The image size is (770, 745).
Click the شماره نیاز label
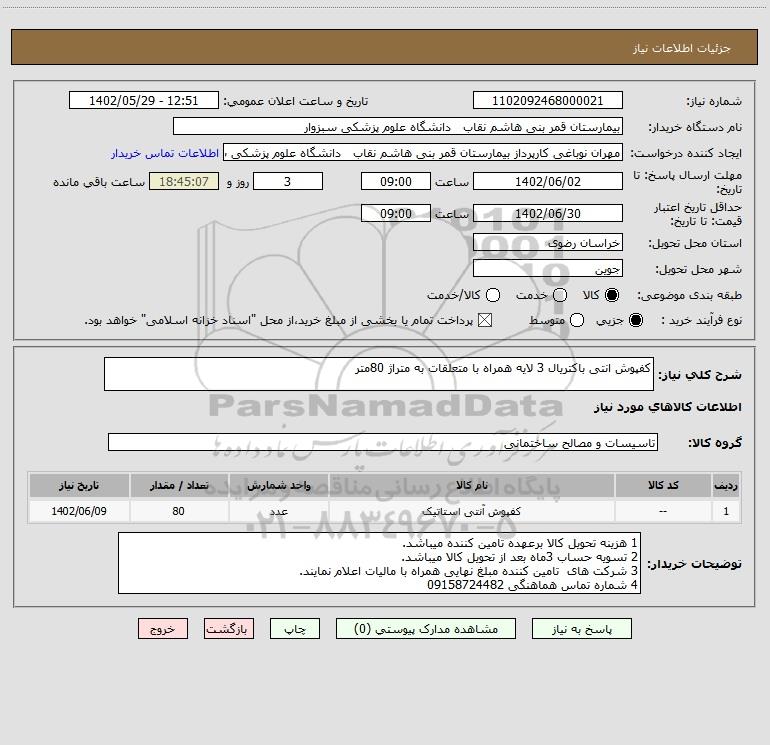tap(714, 101)
